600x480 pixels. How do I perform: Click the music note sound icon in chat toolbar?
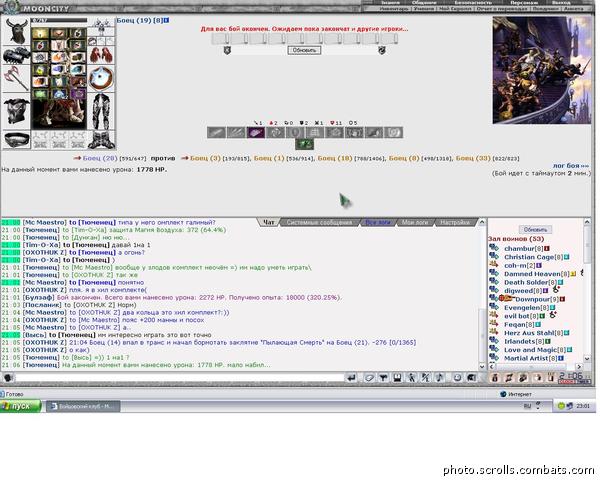[x=440, y=378]
